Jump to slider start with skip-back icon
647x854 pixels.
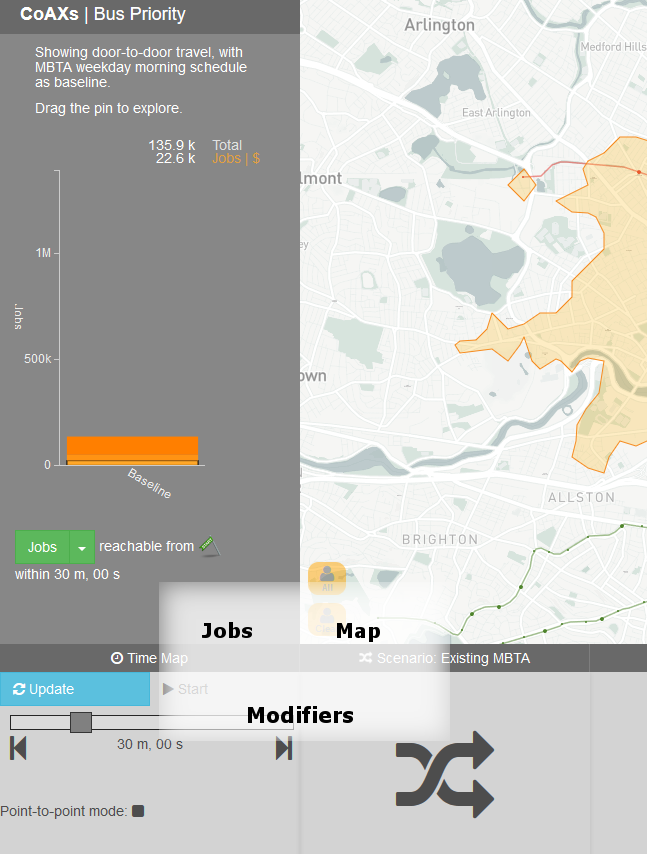(18, 748)
